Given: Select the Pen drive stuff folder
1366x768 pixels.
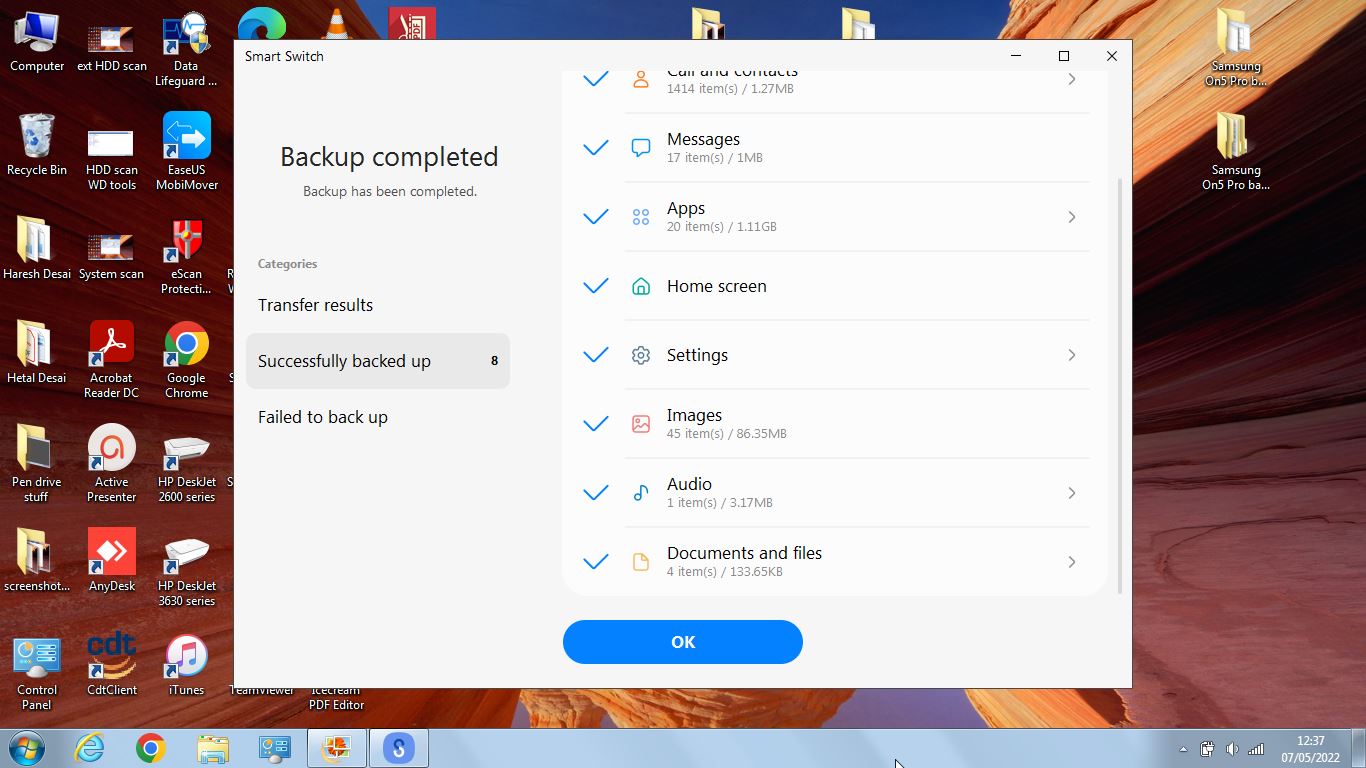Looking at the screenshot, I should coord(37,463).
